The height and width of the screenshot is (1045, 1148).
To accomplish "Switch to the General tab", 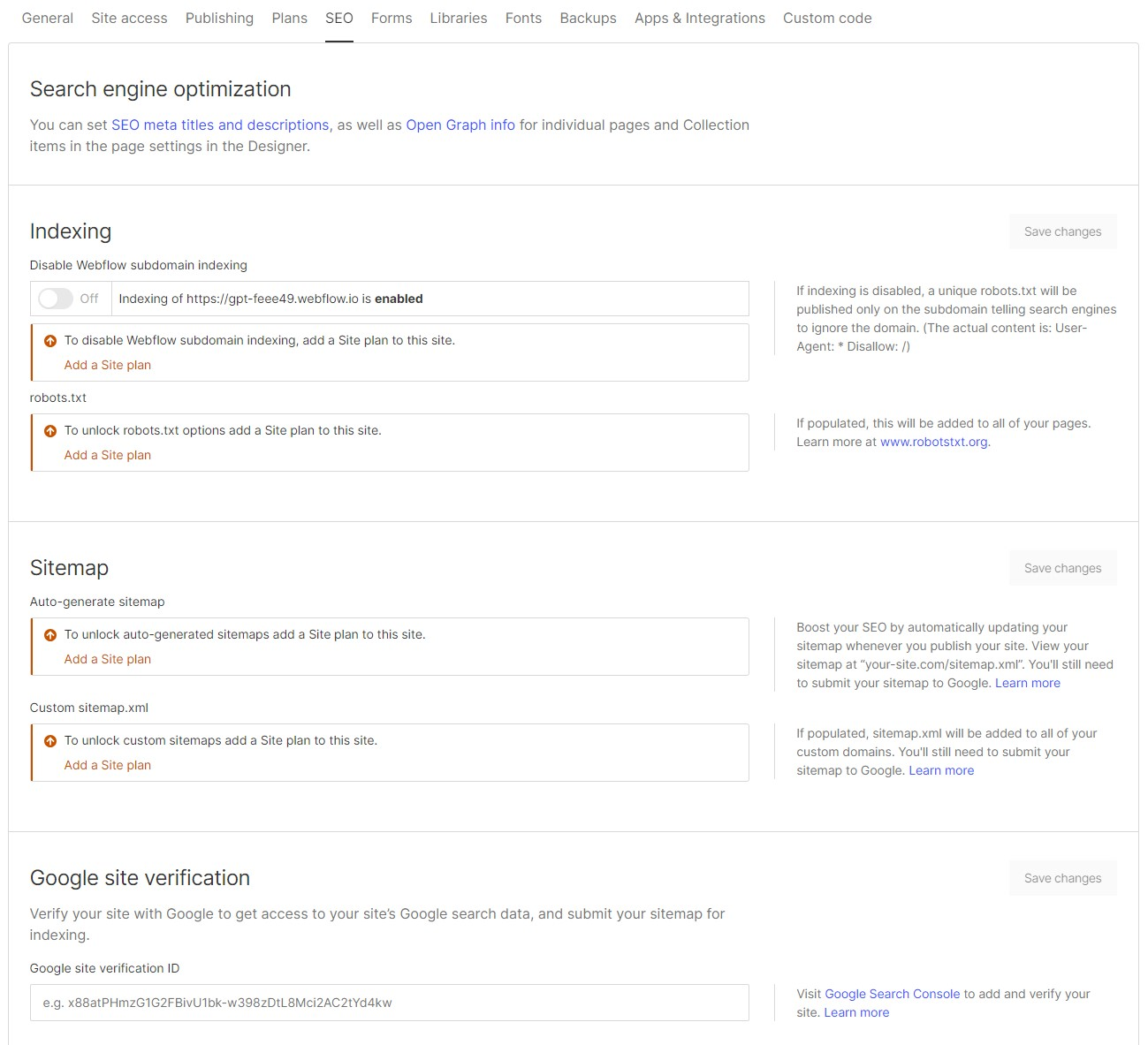I will [47, 18].
